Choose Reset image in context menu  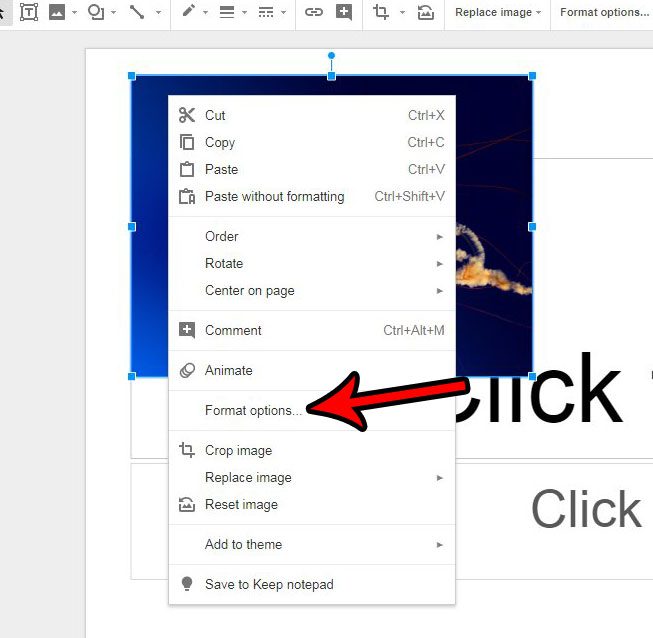coord(312,505)
